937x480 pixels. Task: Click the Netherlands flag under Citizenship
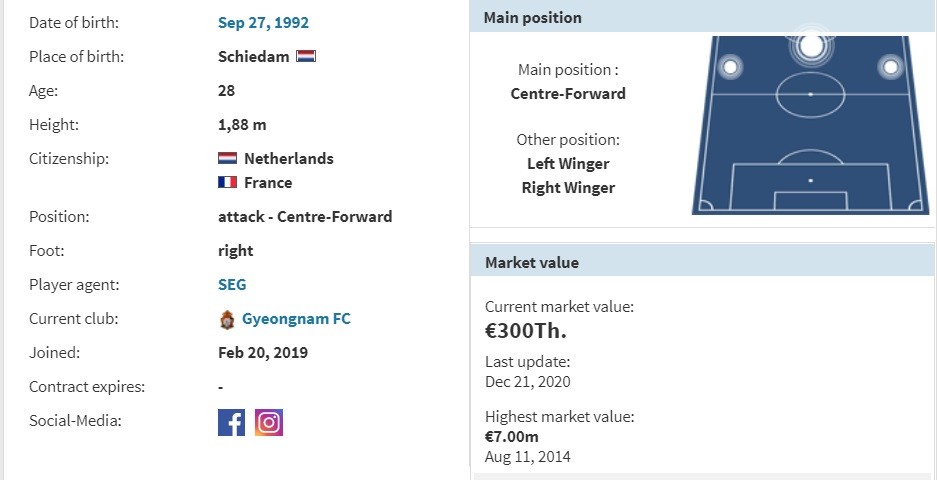pyautogui.click(x=227, y=158)
